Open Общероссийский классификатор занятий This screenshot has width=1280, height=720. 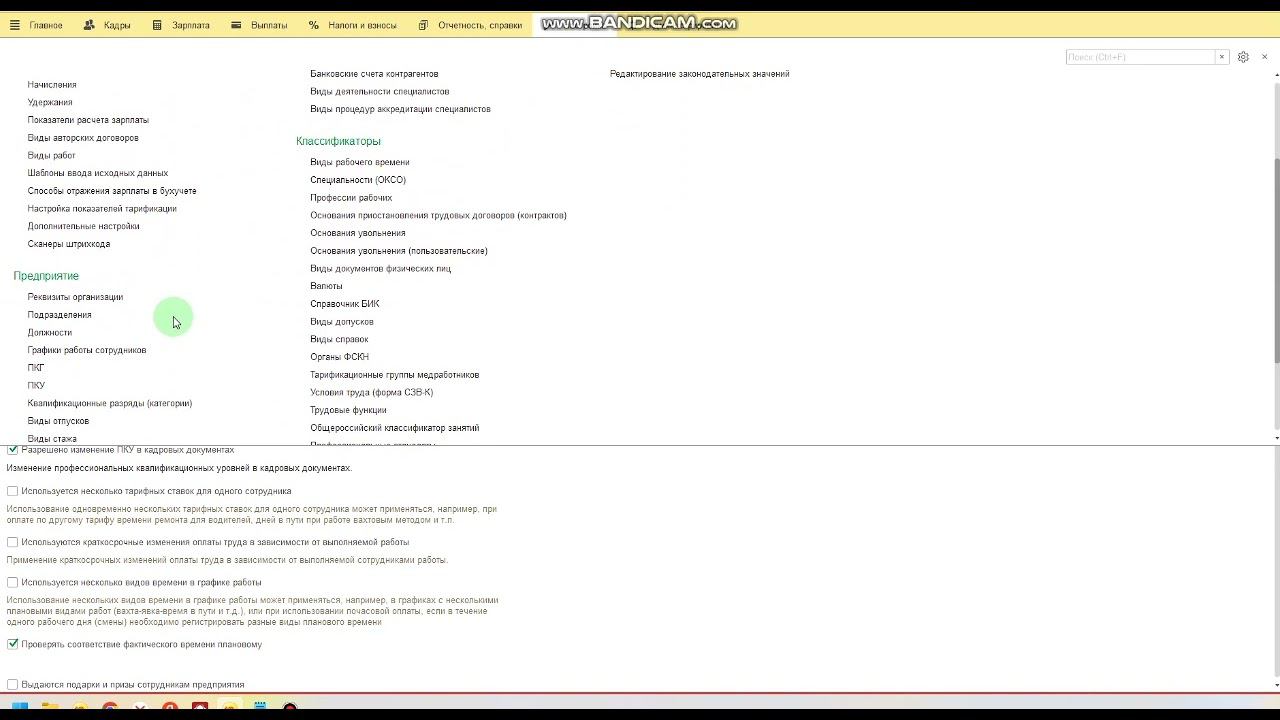click(394, 428)
